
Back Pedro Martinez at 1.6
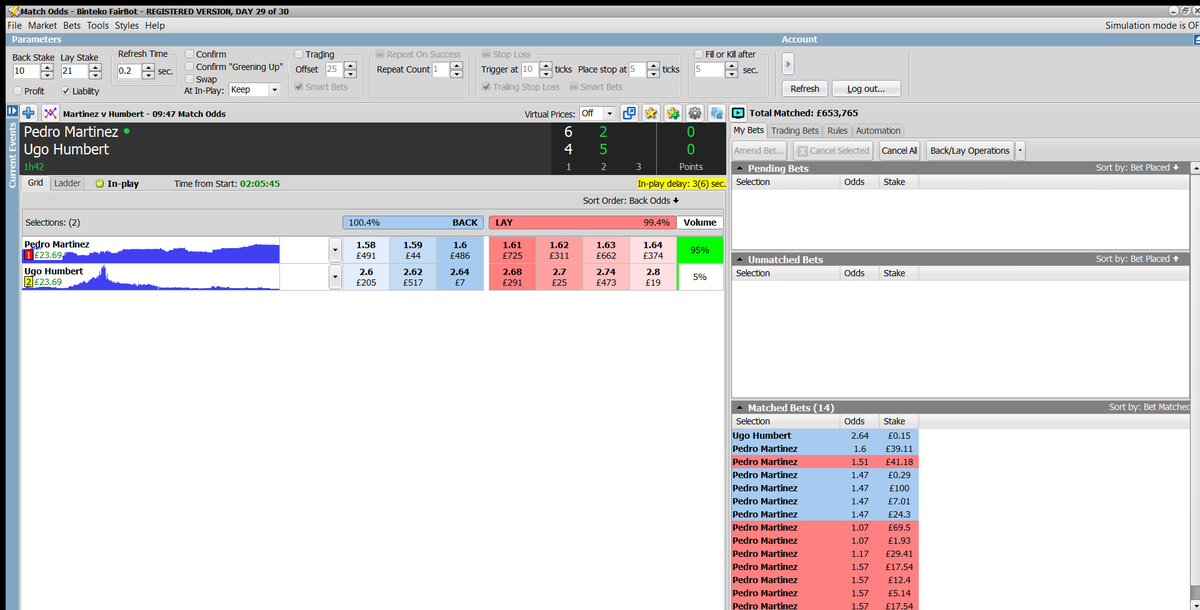(460, 250)
